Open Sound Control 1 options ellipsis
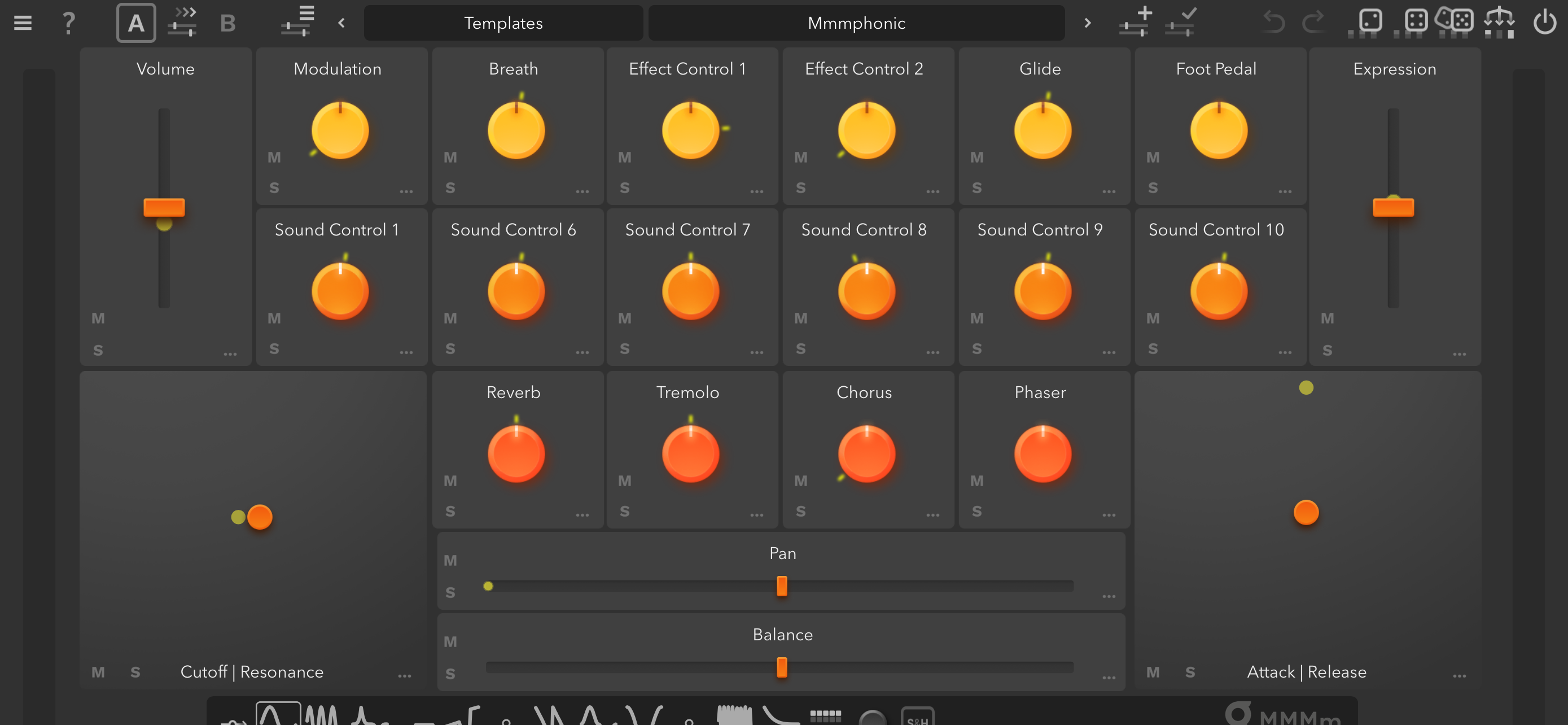The height and width of the screenshot is (725, 1568). (406, 352)
